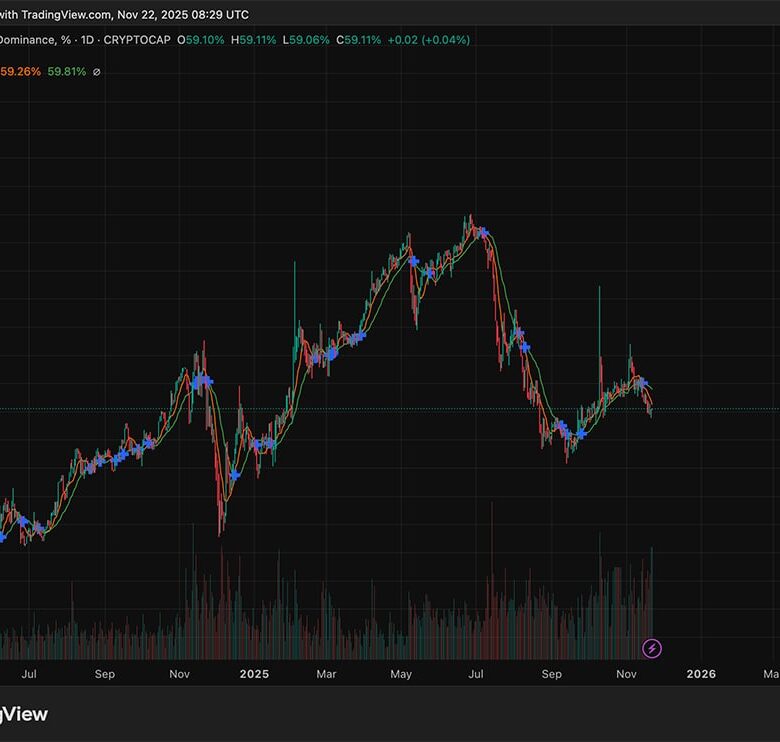The image size is (780, 742).
Task: Click the most recent candlestick at the chart's right edge
Action: point(651,409)
